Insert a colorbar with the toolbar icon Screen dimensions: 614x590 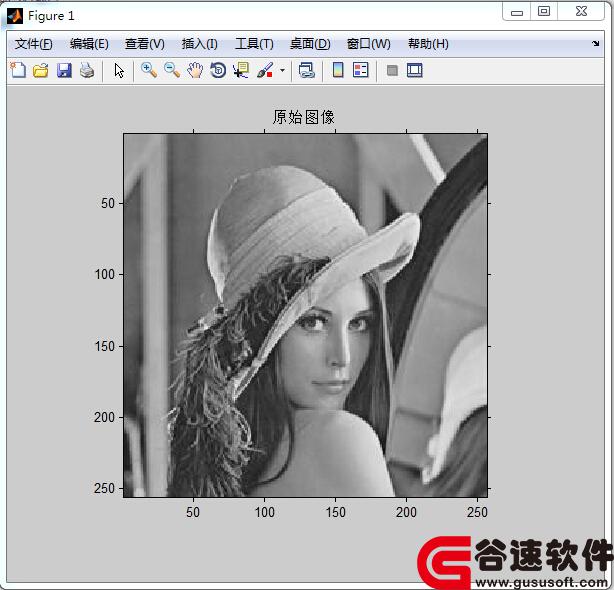tap(338, 70)
